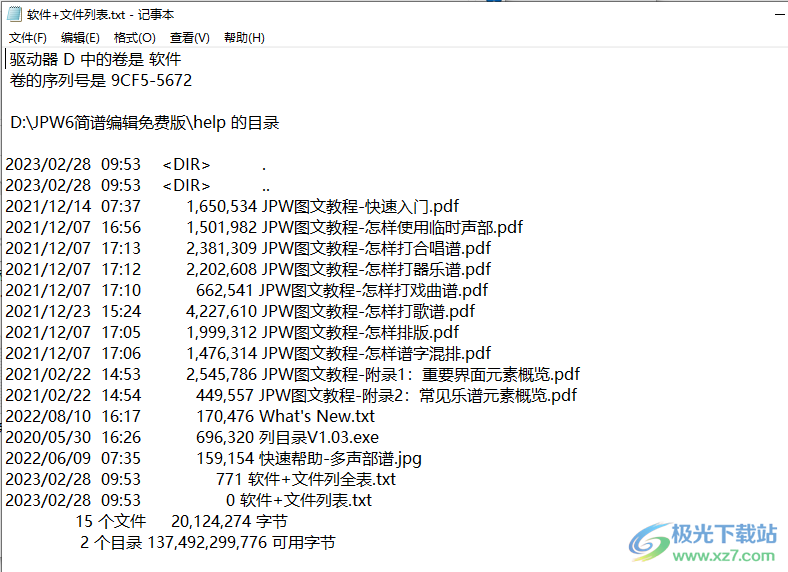Open the 文件(F) menu
The width and height of the screenshot is (788, 572).
pos(28,38)
